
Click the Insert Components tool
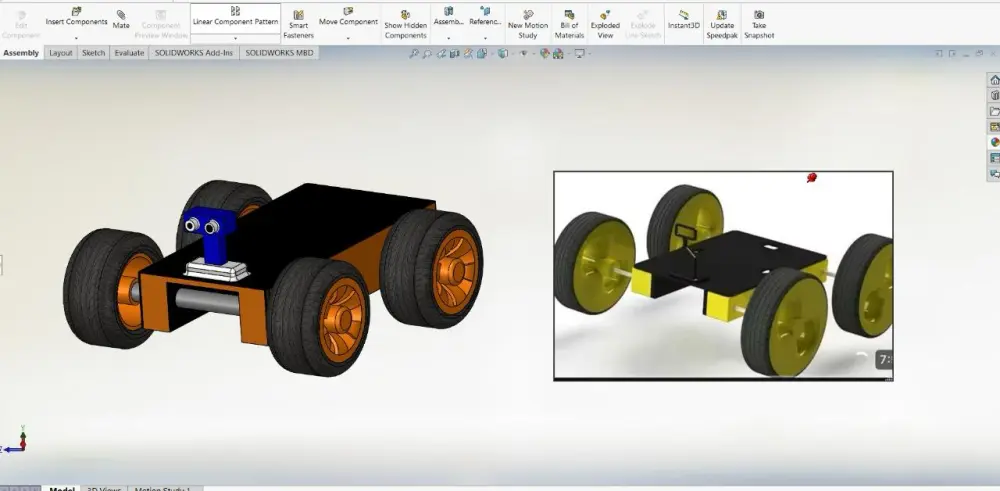[76, 17]
